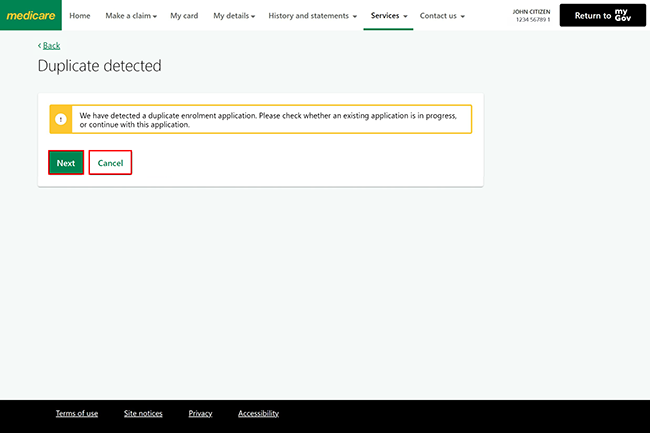Open Terms of use link
The image size is (650, 433).
click(77, 413)
